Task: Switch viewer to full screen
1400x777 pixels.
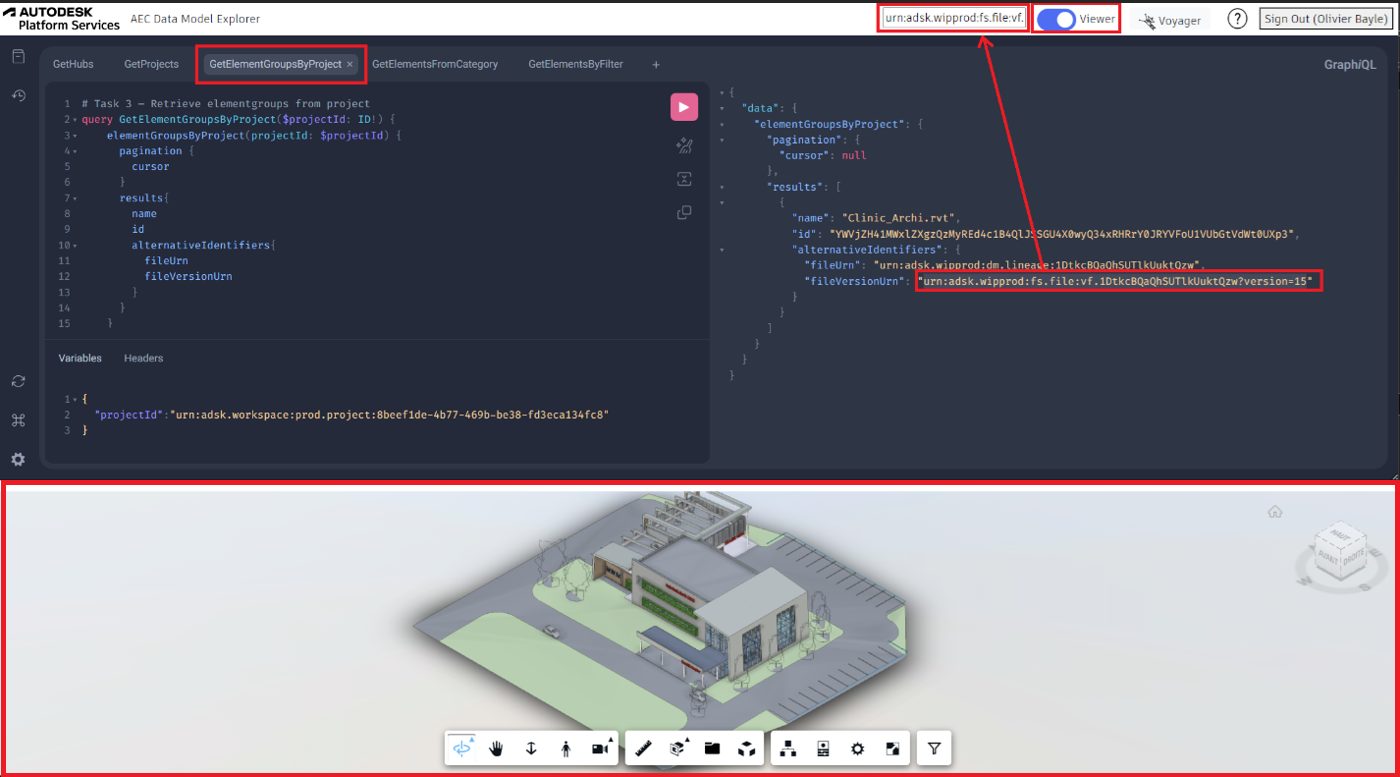Action: [x=892, y=748]
